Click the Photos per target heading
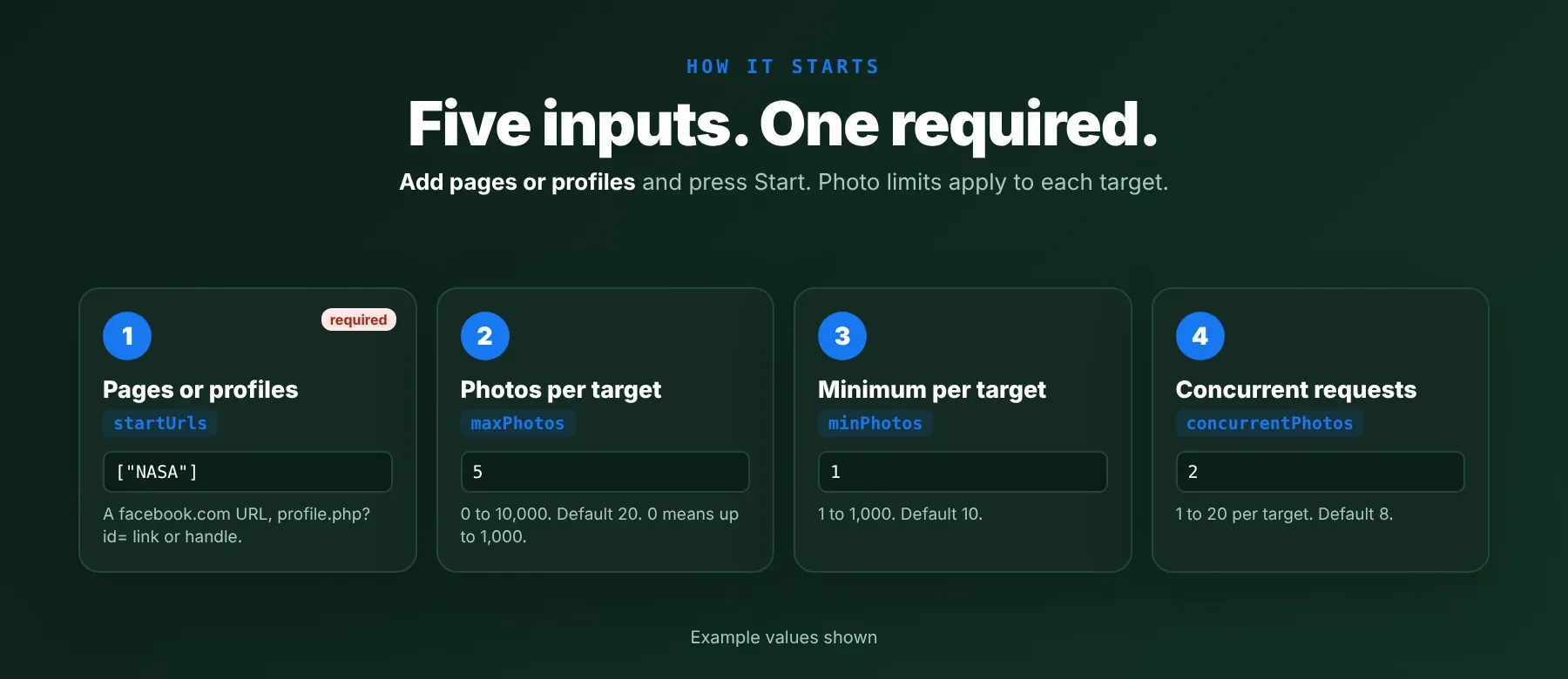Image resolution: width=1568 pixels, height=679 pixels. click(561, 389)
